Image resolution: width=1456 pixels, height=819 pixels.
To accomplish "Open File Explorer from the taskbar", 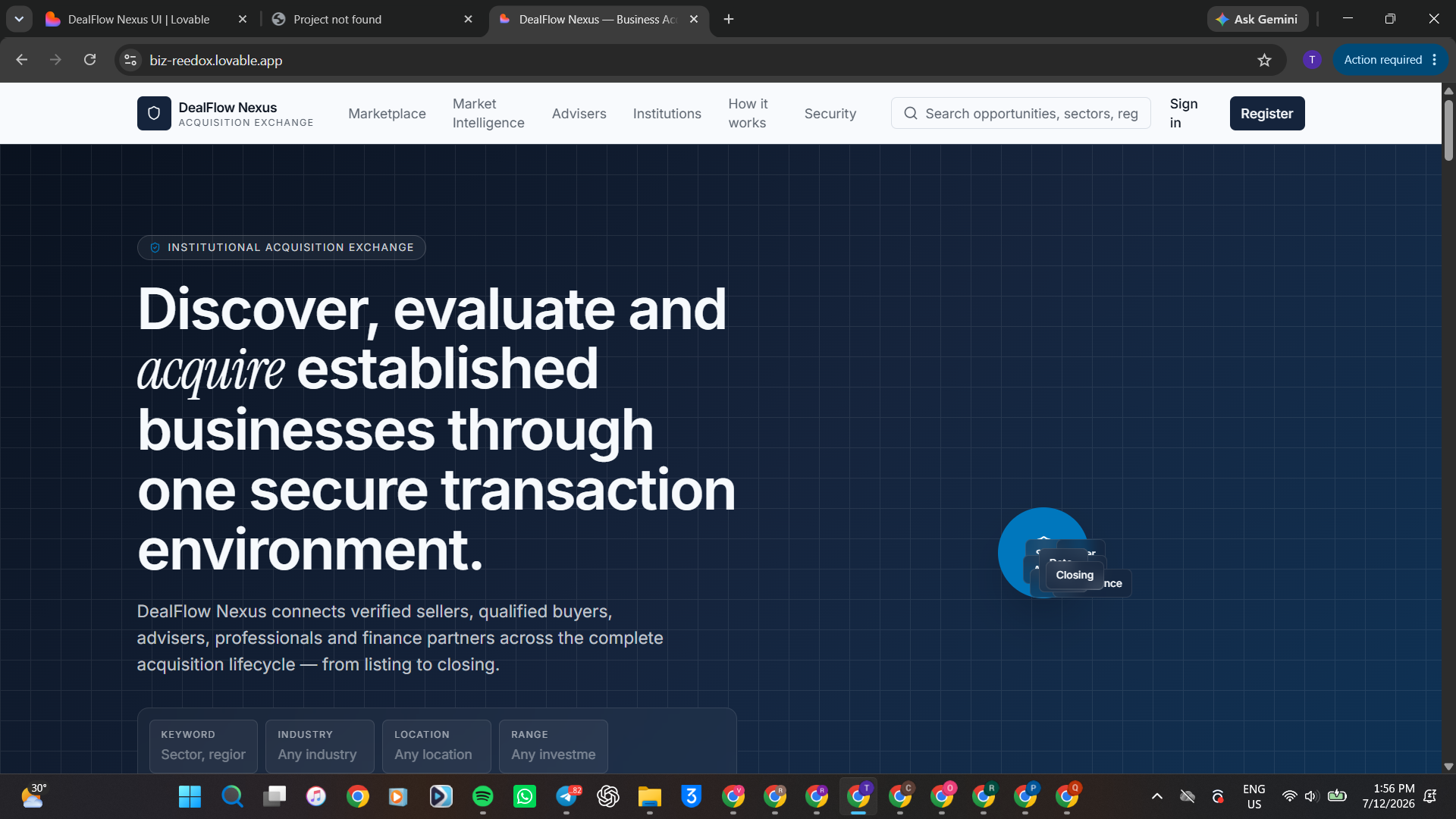I will [650, 796].
